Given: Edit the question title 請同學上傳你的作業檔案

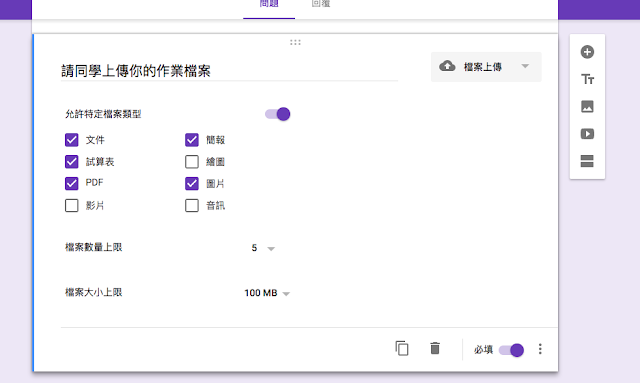Looking at the screenshot, I should (x=229, y=71).
